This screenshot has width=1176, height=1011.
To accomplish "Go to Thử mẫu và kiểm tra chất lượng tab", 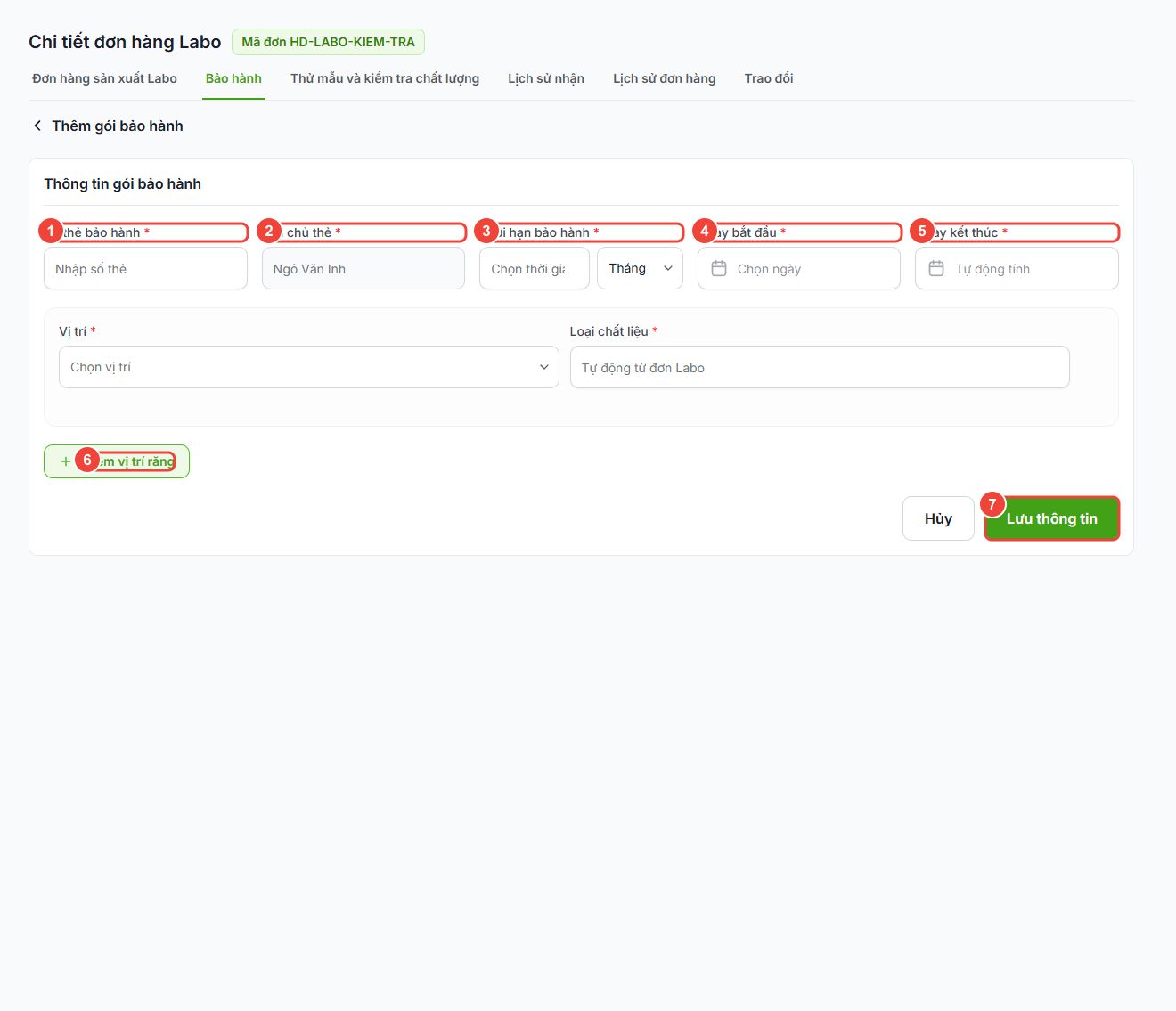I will [x=385, y=78].
